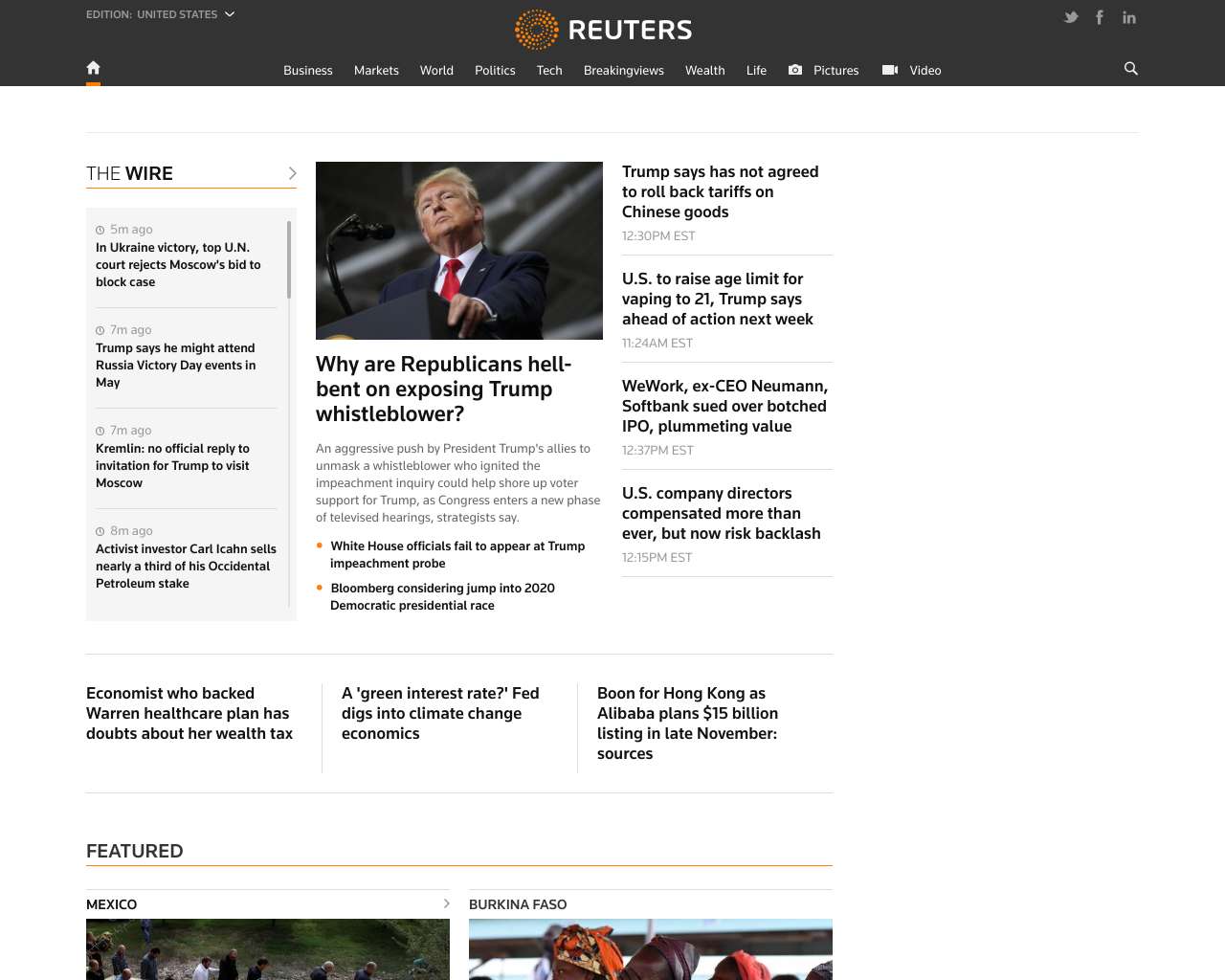Open Alibaba Hong Kong listing story

pyautogui.click(x=688, y=724)
